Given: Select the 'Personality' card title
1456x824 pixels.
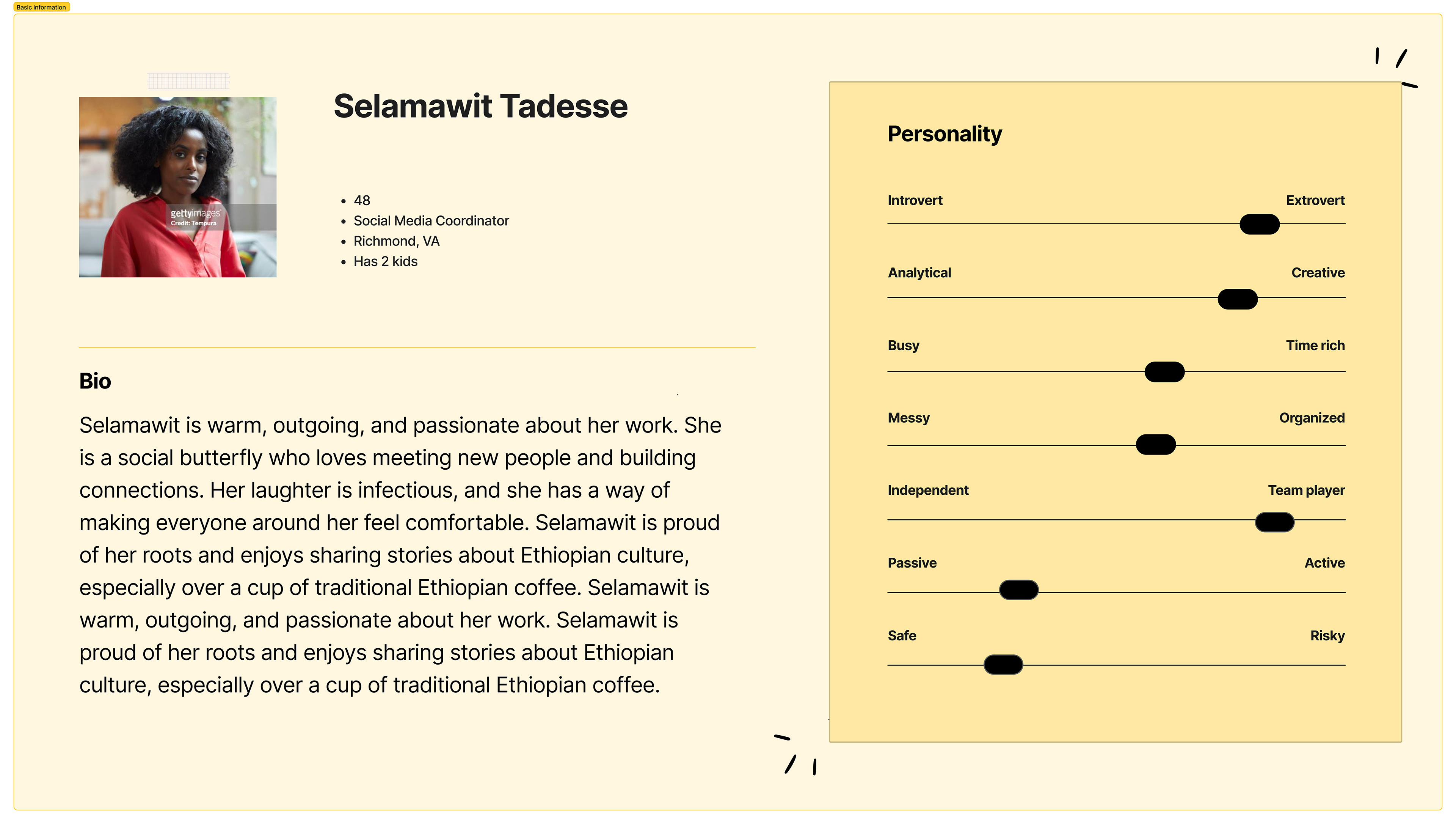Looking at the screenshot, I should tap(944, 134).
